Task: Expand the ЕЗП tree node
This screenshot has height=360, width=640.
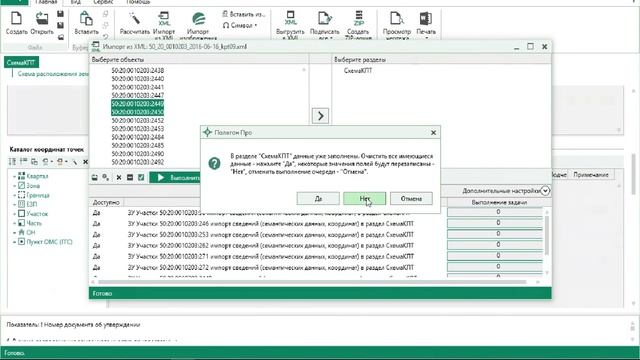Action: click(x=14, y=204)
